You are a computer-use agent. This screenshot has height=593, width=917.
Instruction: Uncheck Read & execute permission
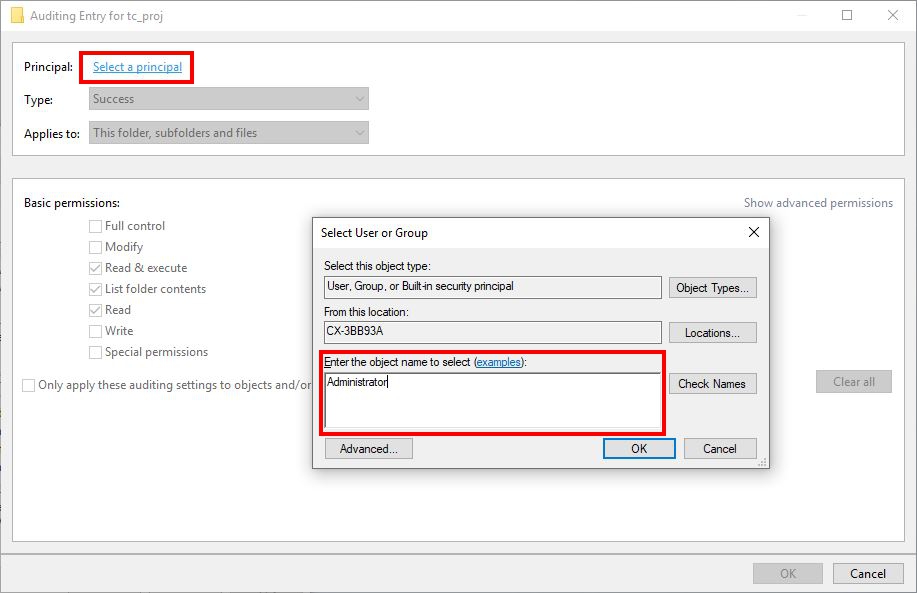tap(95, 268)
